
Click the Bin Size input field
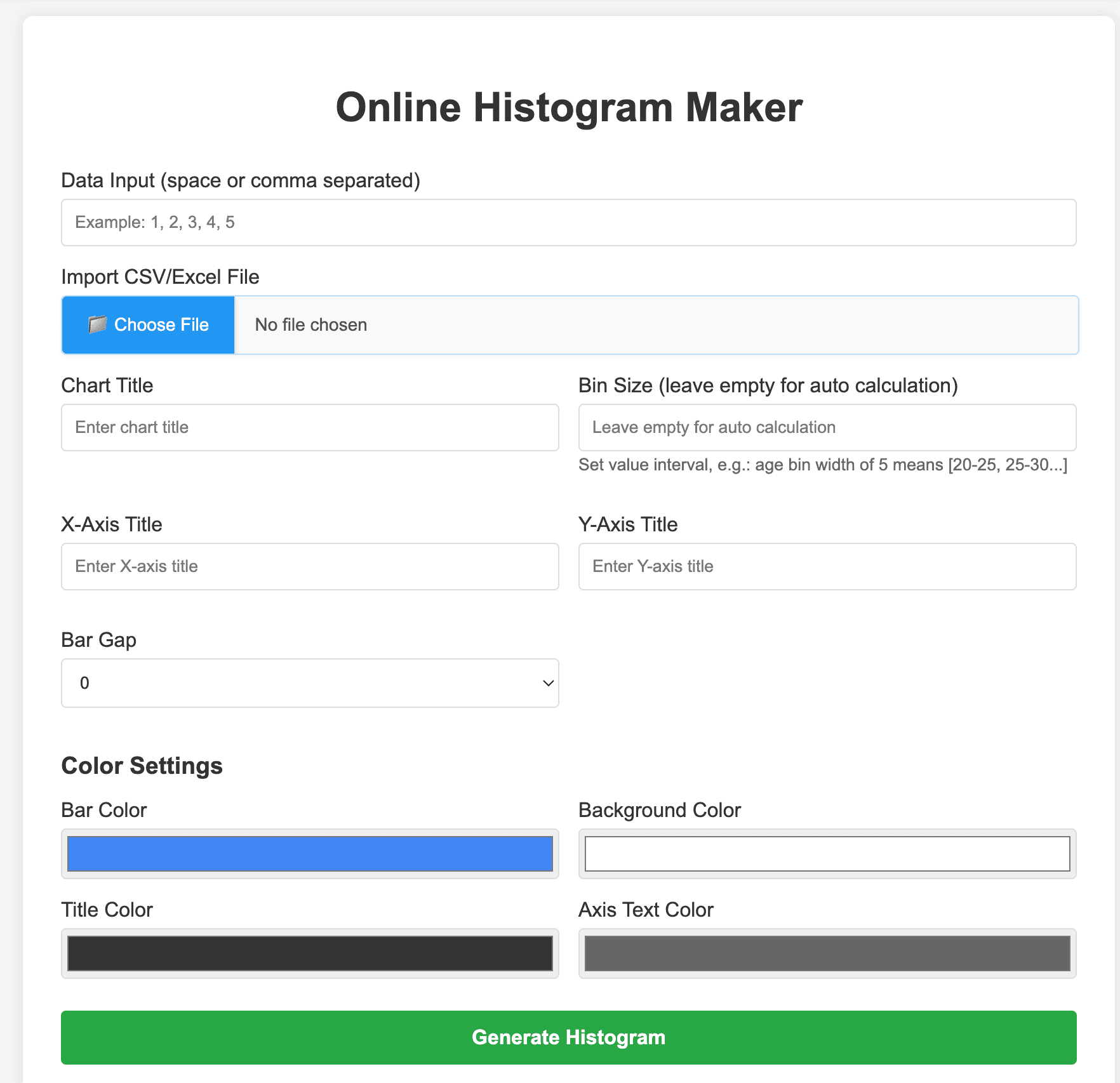(x=827, y=427)
